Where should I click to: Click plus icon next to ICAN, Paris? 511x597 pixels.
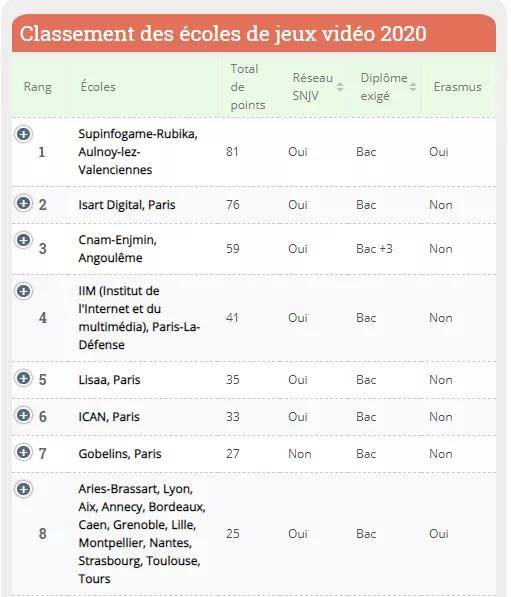(x=24, y=415)
